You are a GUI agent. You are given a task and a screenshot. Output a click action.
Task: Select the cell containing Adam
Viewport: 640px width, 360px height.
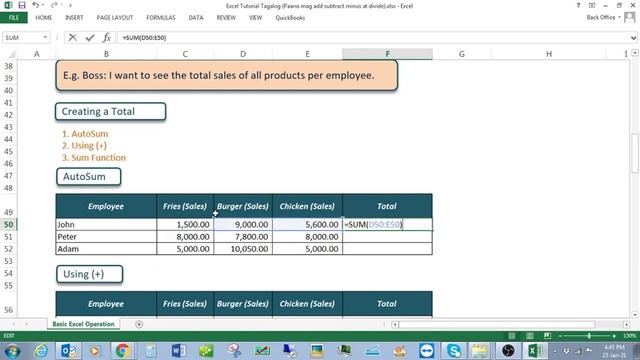[x=106, y=249]
